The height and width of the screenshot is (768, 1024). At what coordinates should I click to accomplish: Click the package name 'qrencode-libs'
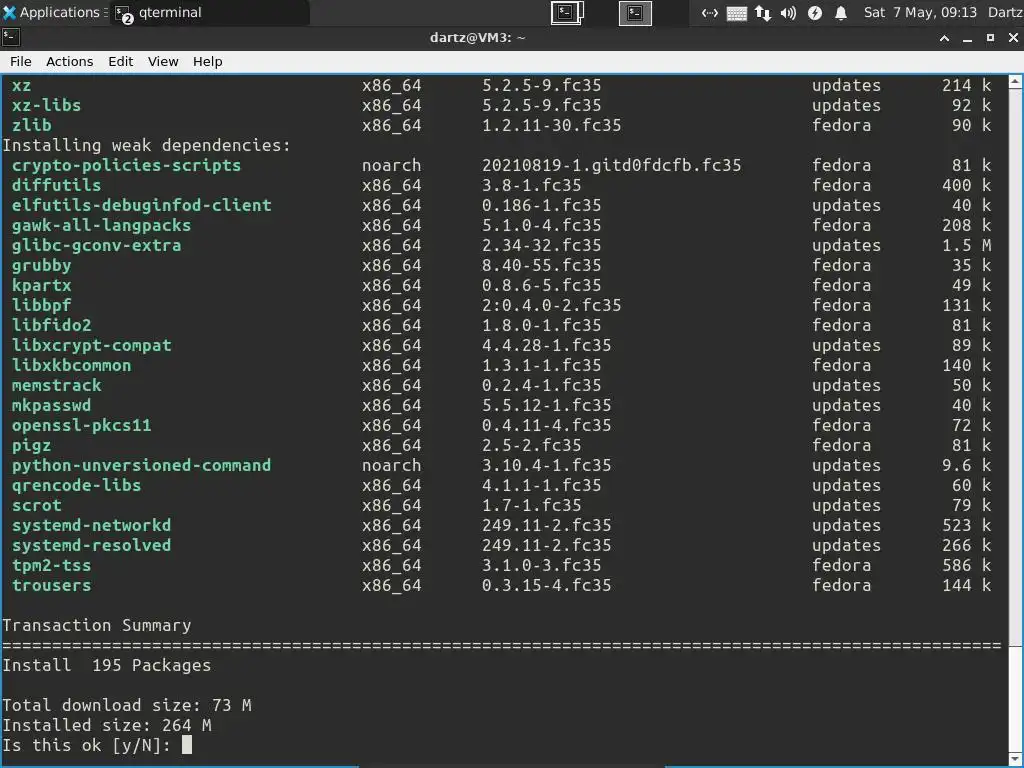click(76, 485)
